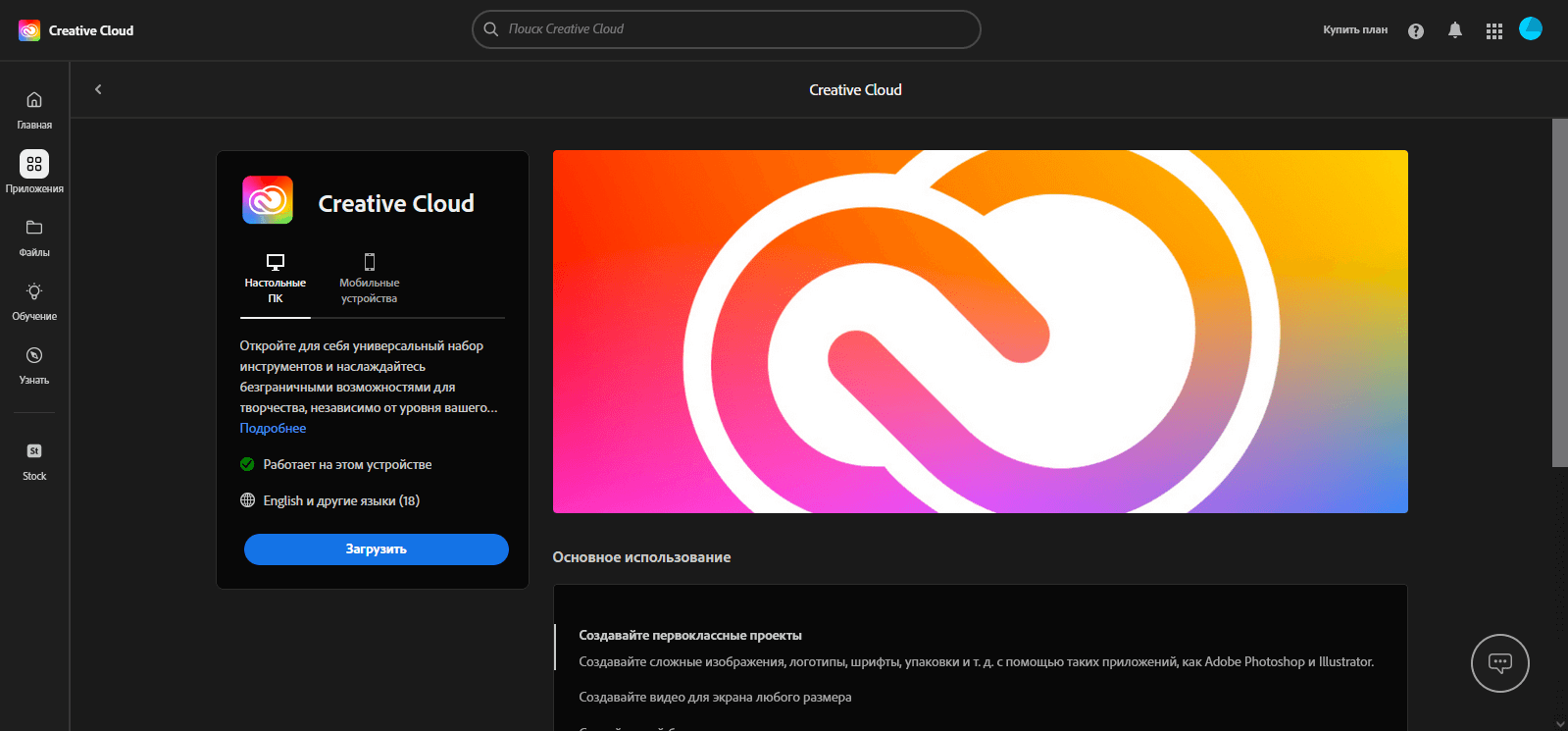Screen dimensions: 1568x731
Task: Select the Приложения apps sidebar icon
Action: tap(34, 164)
